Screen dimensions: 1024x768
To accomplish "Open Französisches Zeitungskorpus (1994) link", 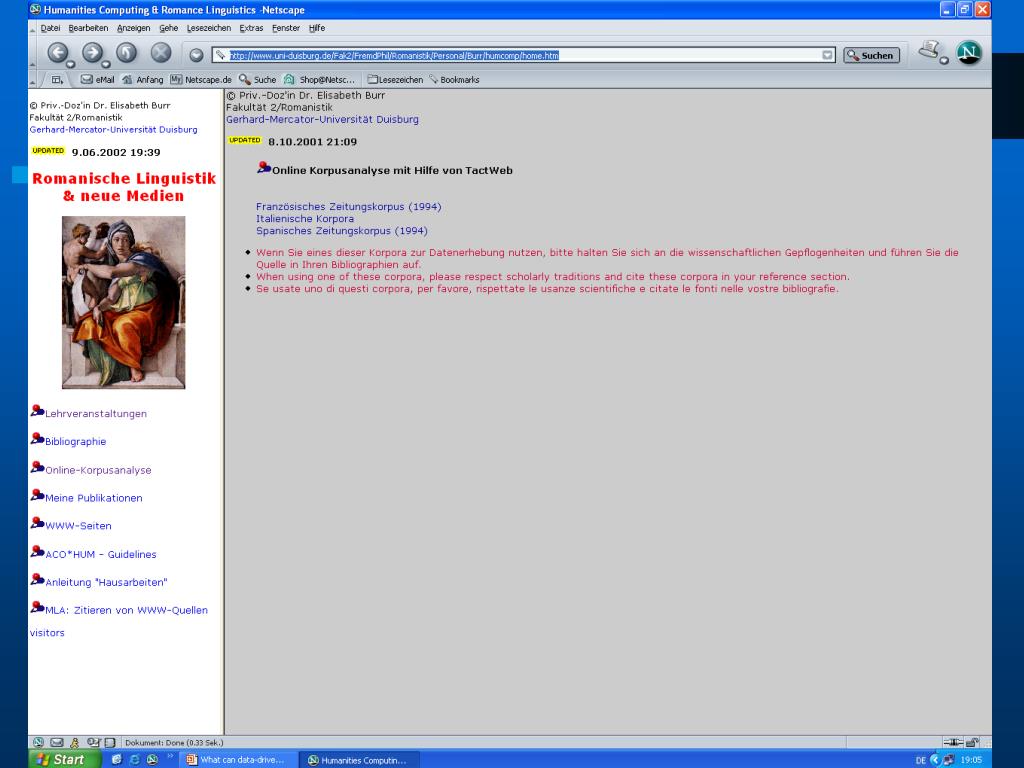I will click(348, 206).
